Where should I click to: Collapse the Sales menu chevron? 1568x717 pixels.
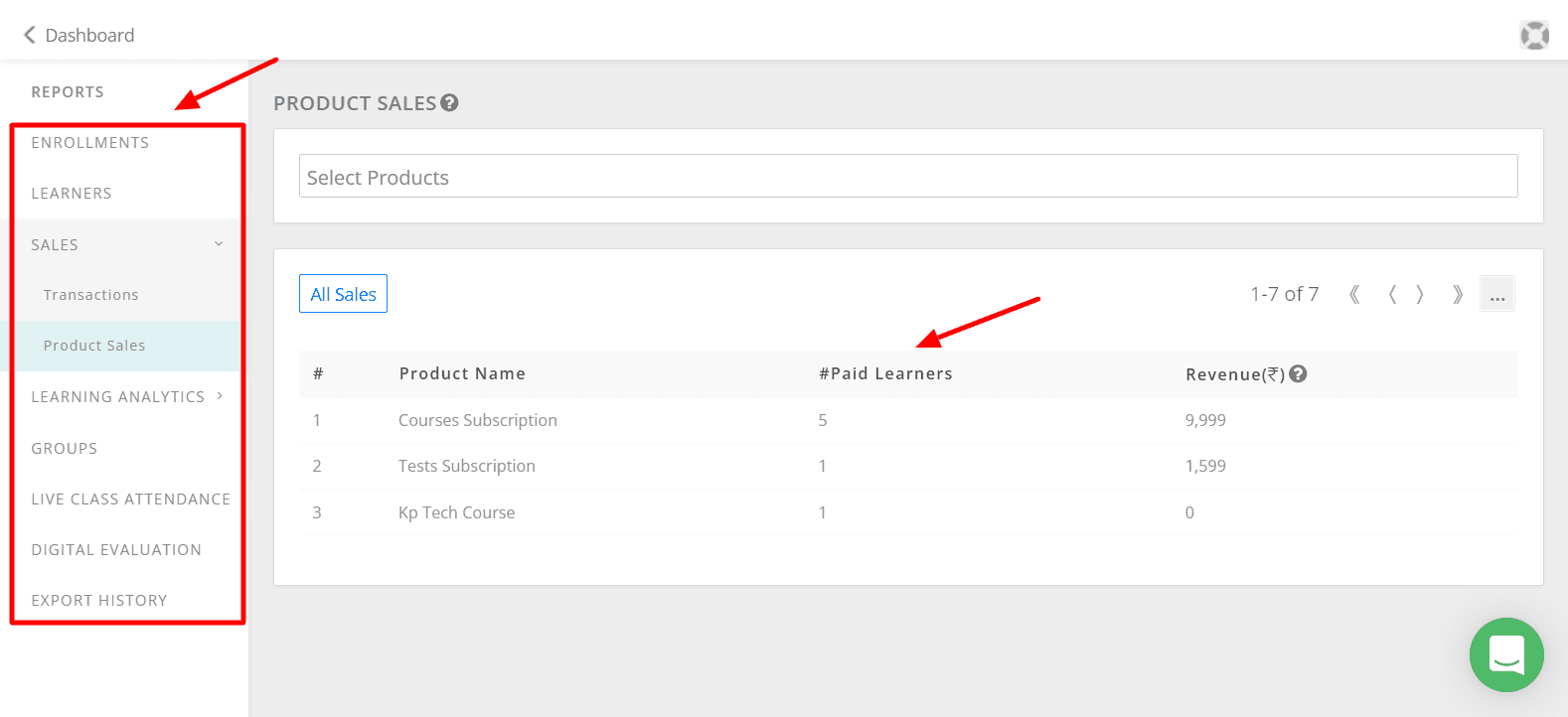tap(219, 244)
